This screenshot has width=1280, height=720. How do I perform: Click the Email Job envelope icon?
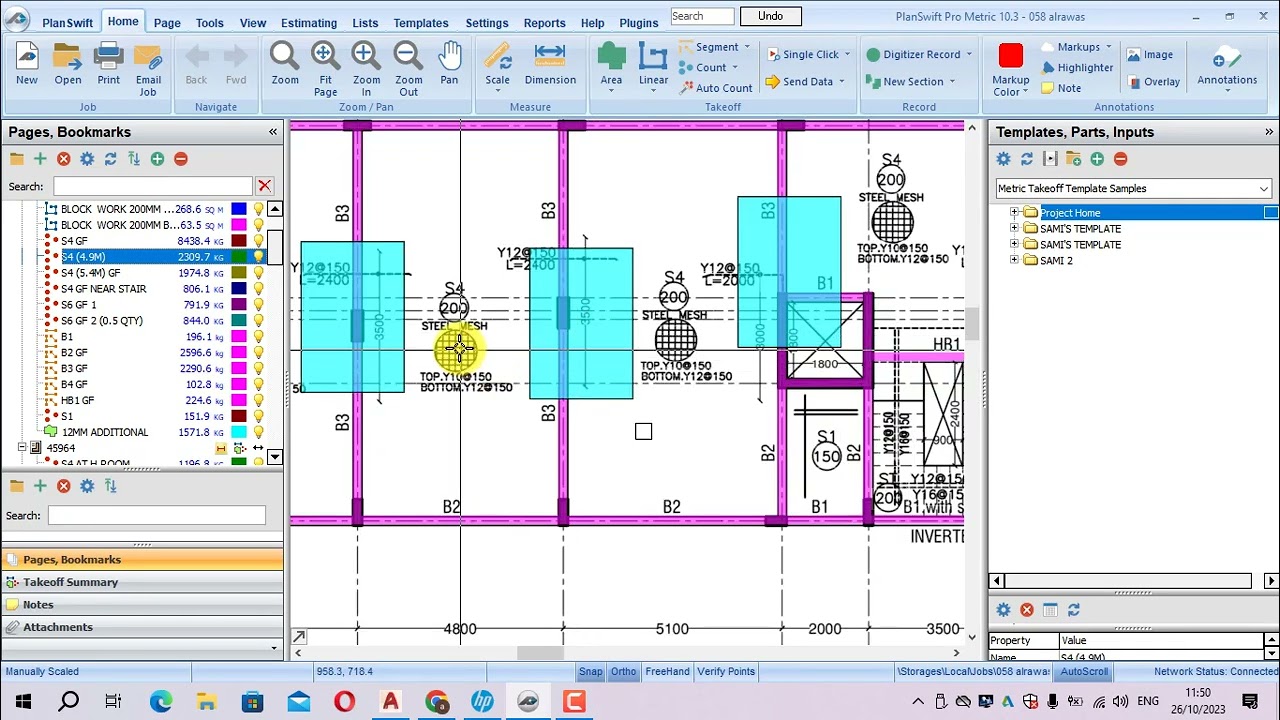click(x=148, y=69)
